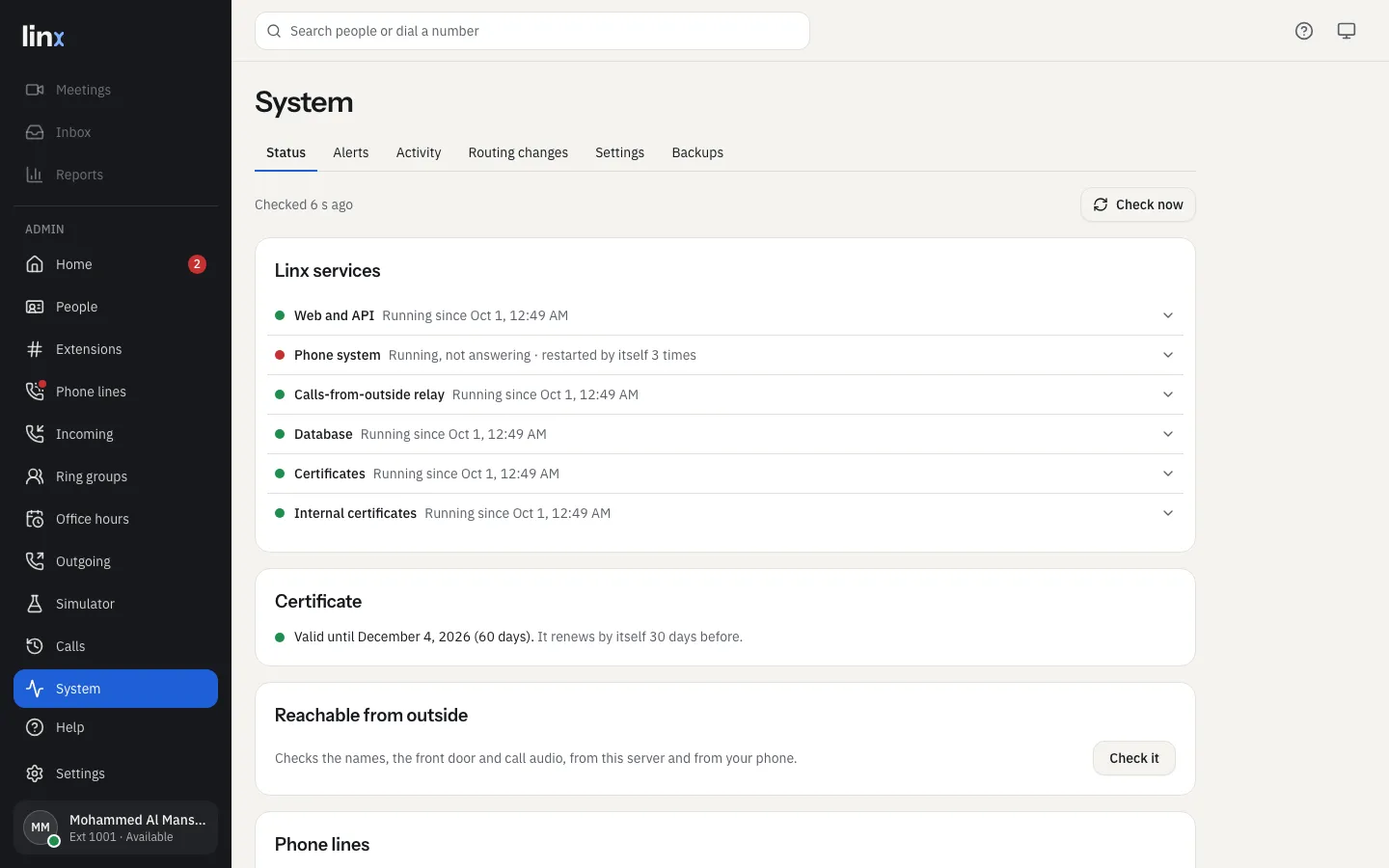Click the search people or dial field
This screenshot has width=1389, height=868.
tap(532, 31)
